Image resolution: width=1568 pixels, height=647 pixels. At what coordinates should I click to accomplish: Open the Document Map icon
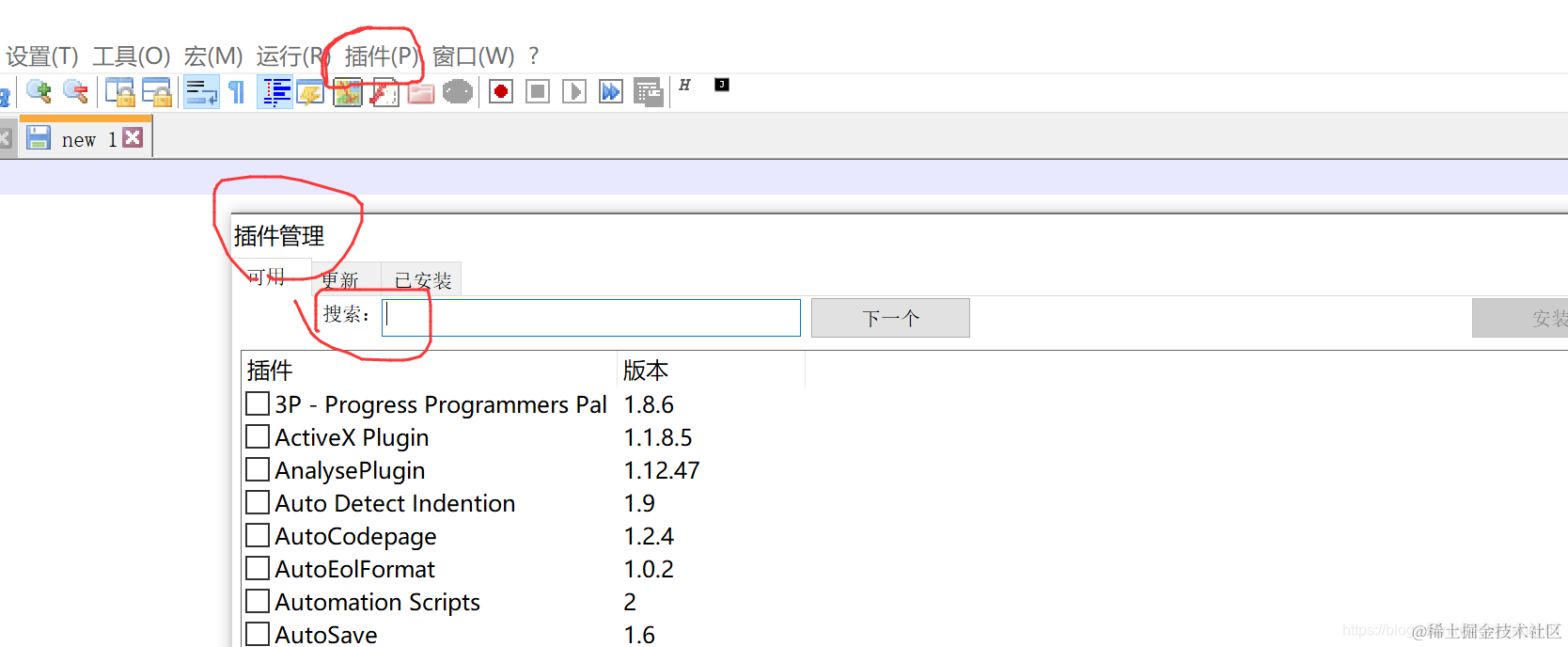tap(348, 92)
